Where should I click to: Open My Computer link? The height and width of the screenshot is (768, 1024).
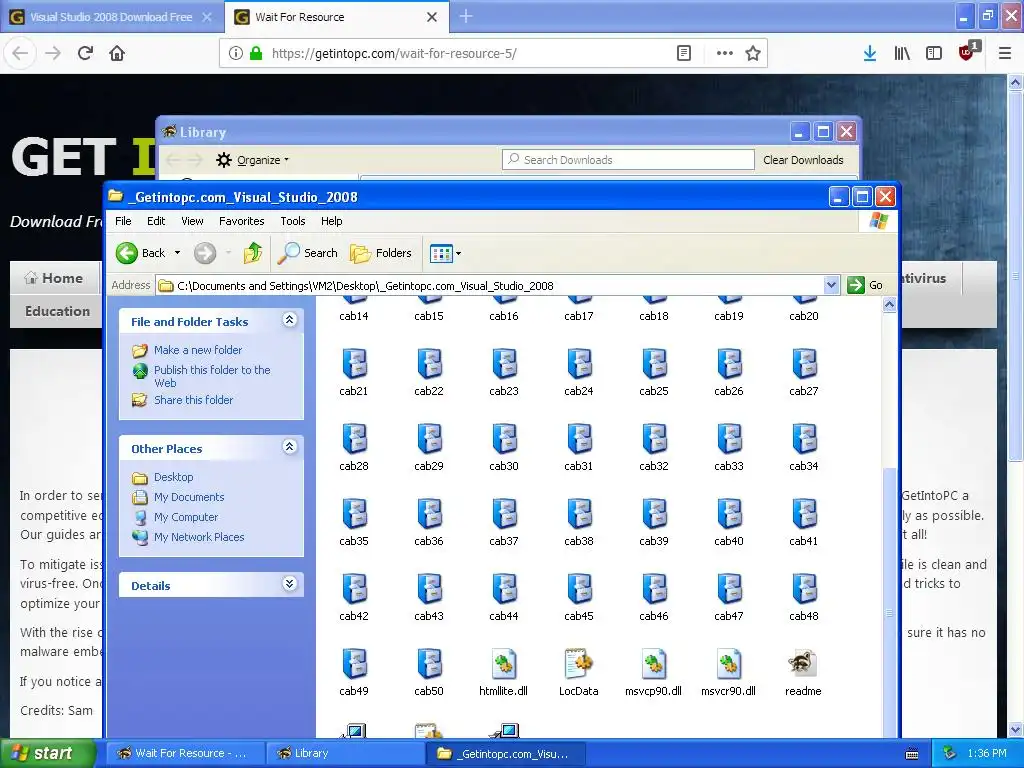[185, 517]
